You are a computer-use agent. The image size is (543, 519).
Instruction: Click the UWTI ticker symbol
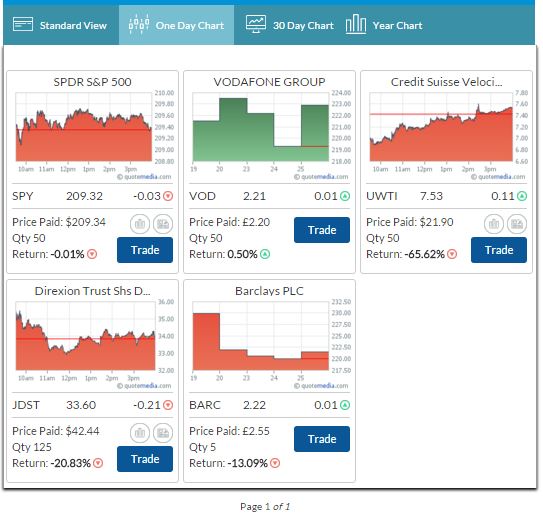point(382,196)
